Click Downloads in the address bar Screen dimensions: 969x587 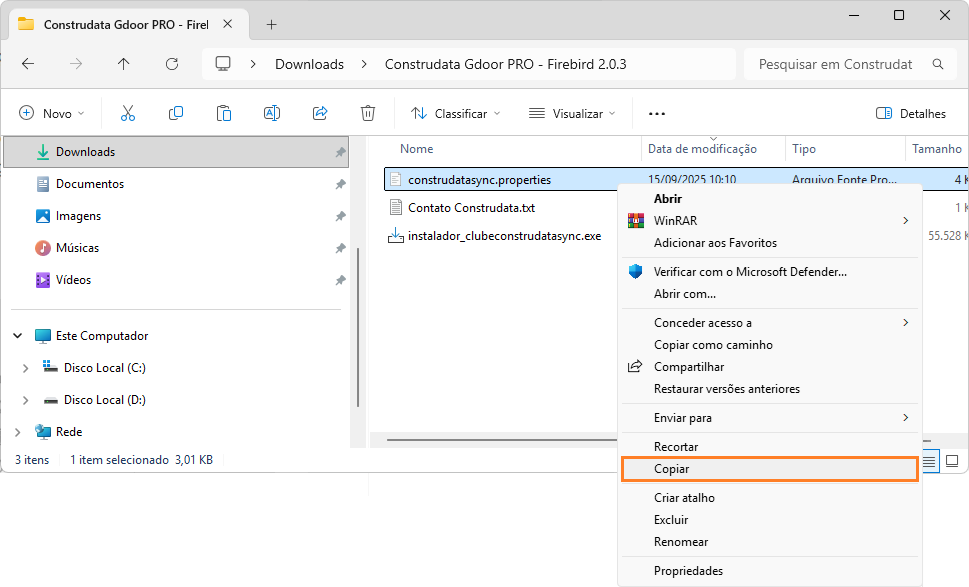point(309,64)
